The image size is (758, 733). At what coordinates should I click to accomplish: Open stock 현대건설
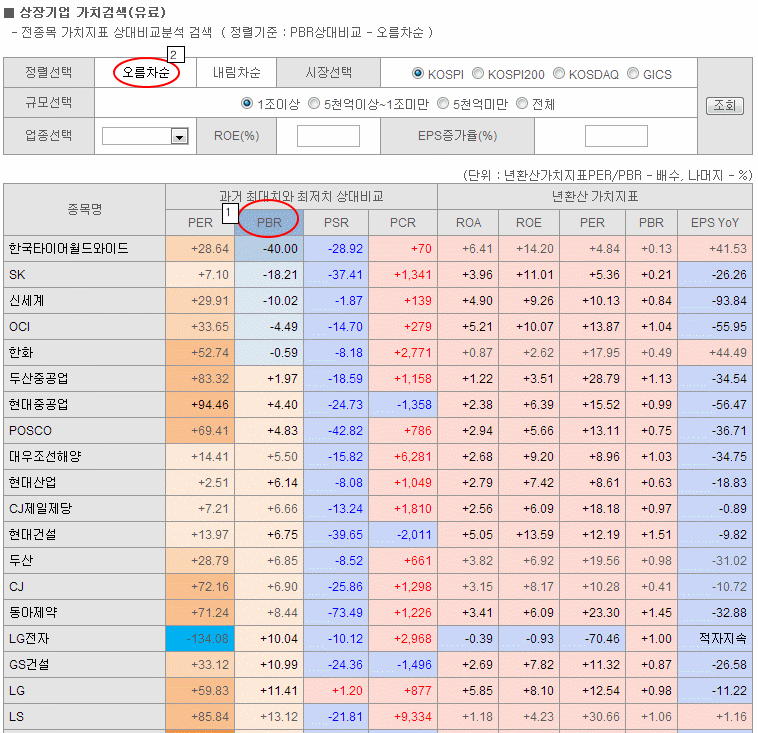pos(32,535)
